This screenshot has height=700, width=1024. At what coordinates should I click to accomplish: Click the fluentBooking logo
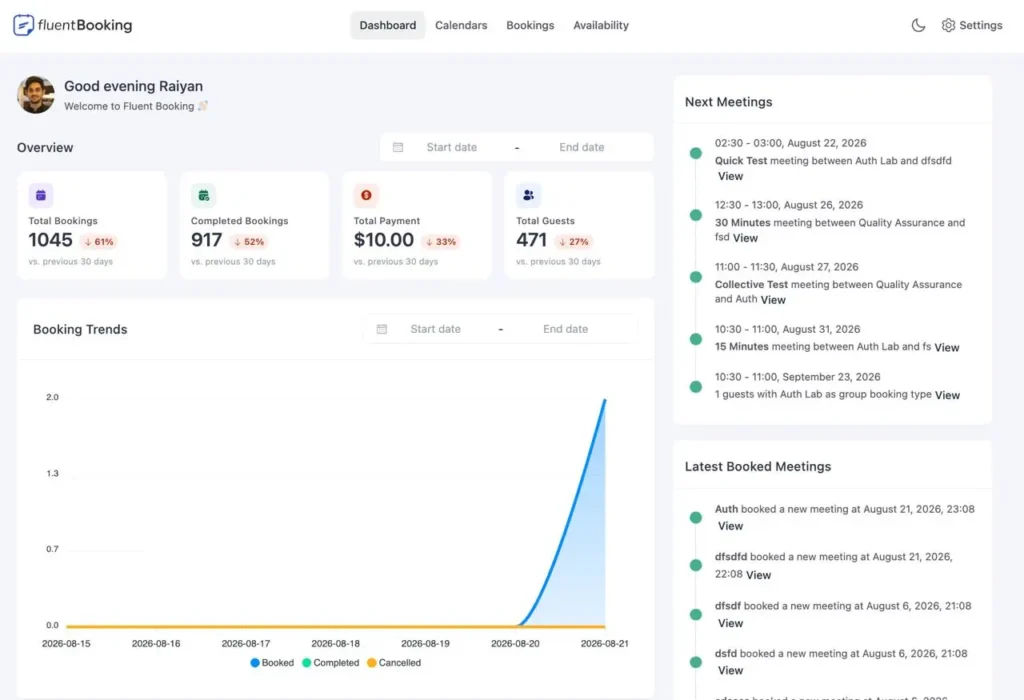(72, 25)
